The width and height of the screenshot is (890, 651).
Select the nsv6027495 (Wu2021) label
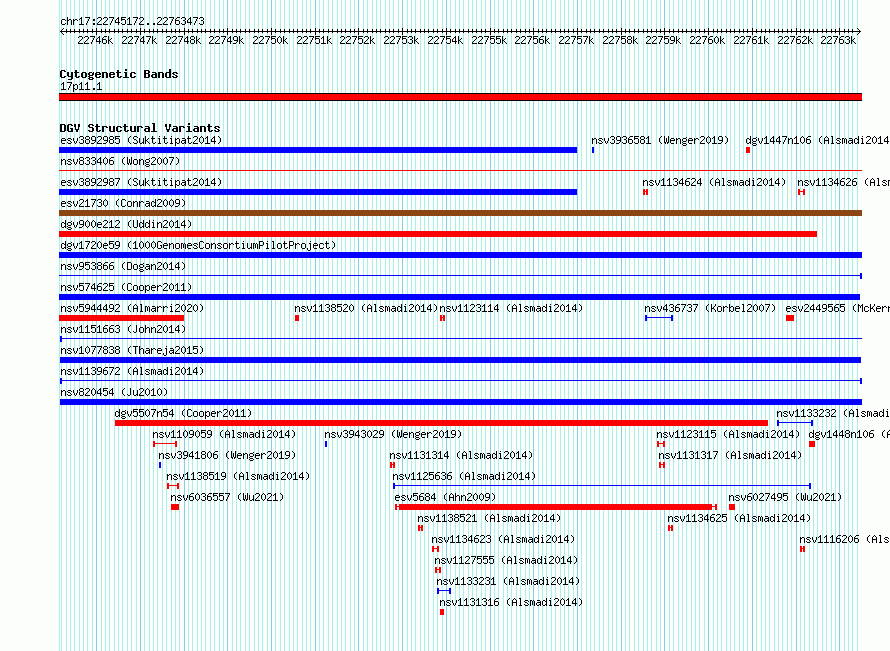(785, 497)
